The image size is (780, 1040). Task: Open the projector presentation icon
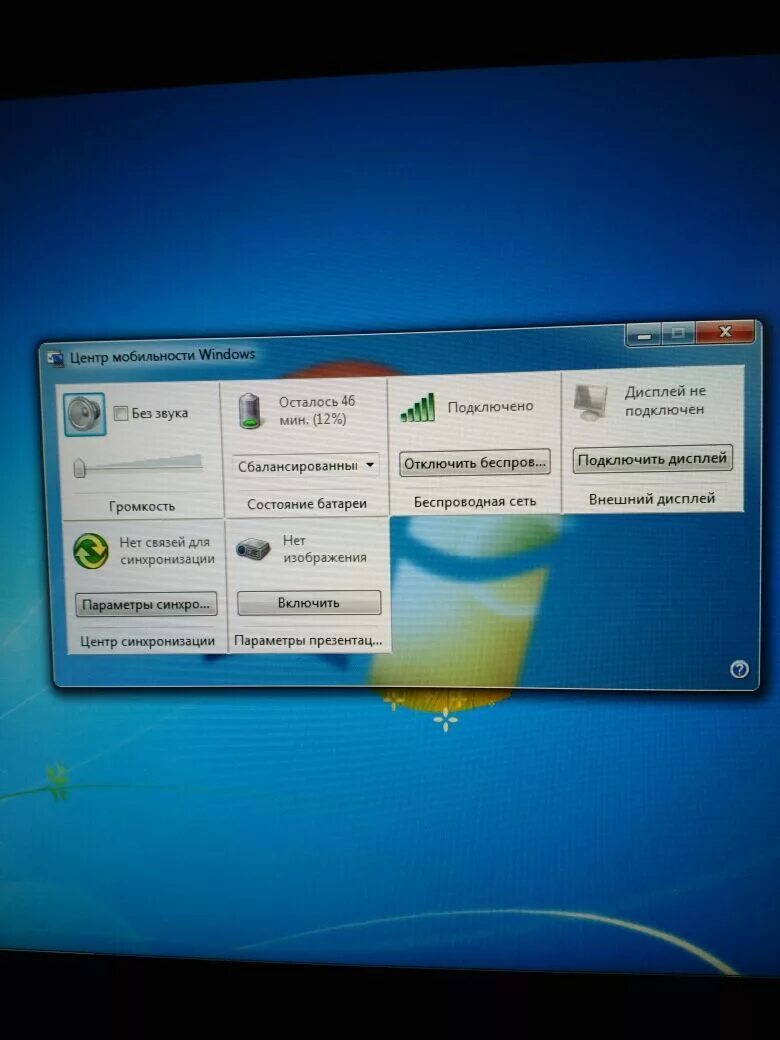(253, 549)
